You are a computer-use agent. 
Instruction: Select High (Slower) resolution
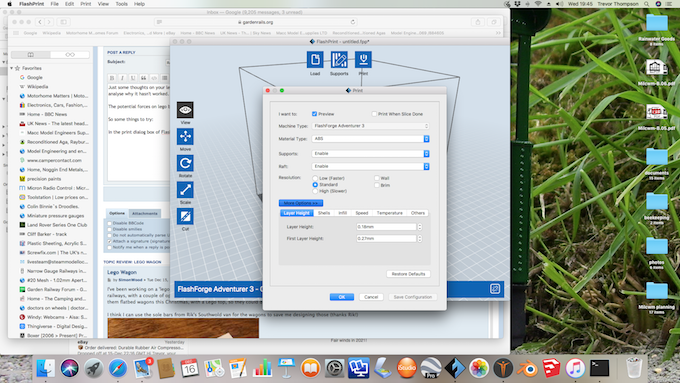tap(315, 191)
